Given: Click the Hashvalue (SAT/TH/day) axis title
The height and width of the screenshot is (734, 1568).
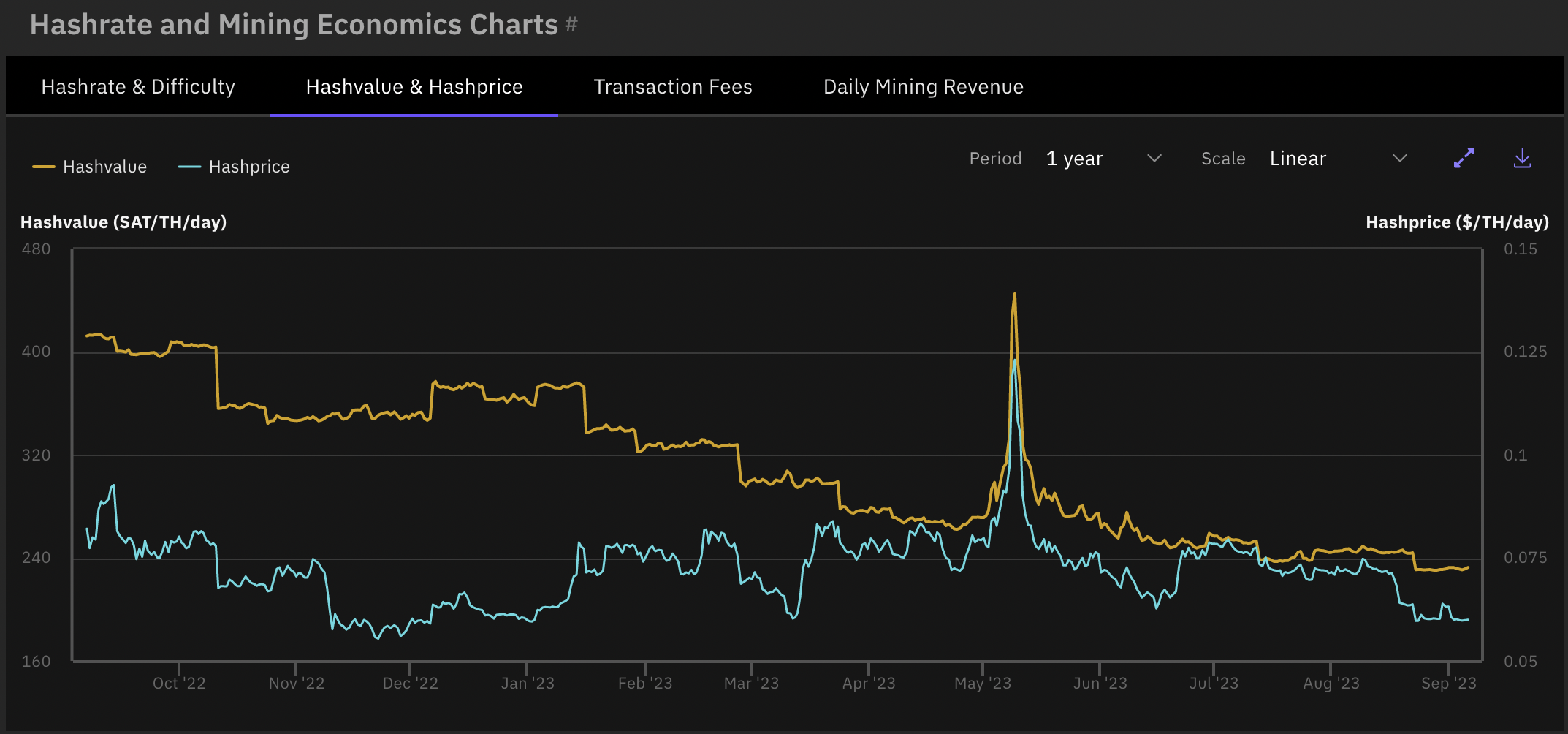Looking at the screenshot, I should (x=123, y=222).
